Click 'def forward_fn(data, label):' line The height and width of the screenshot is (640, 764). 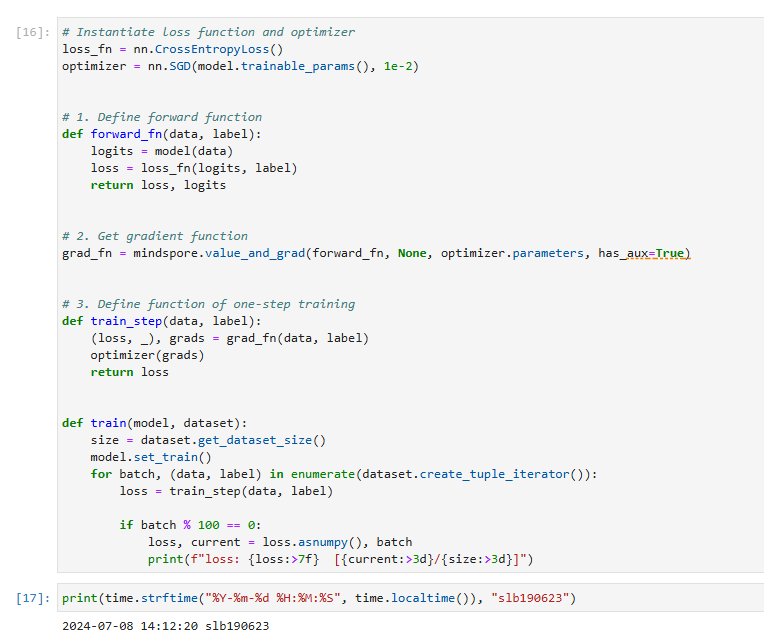(x=162, y=134)
